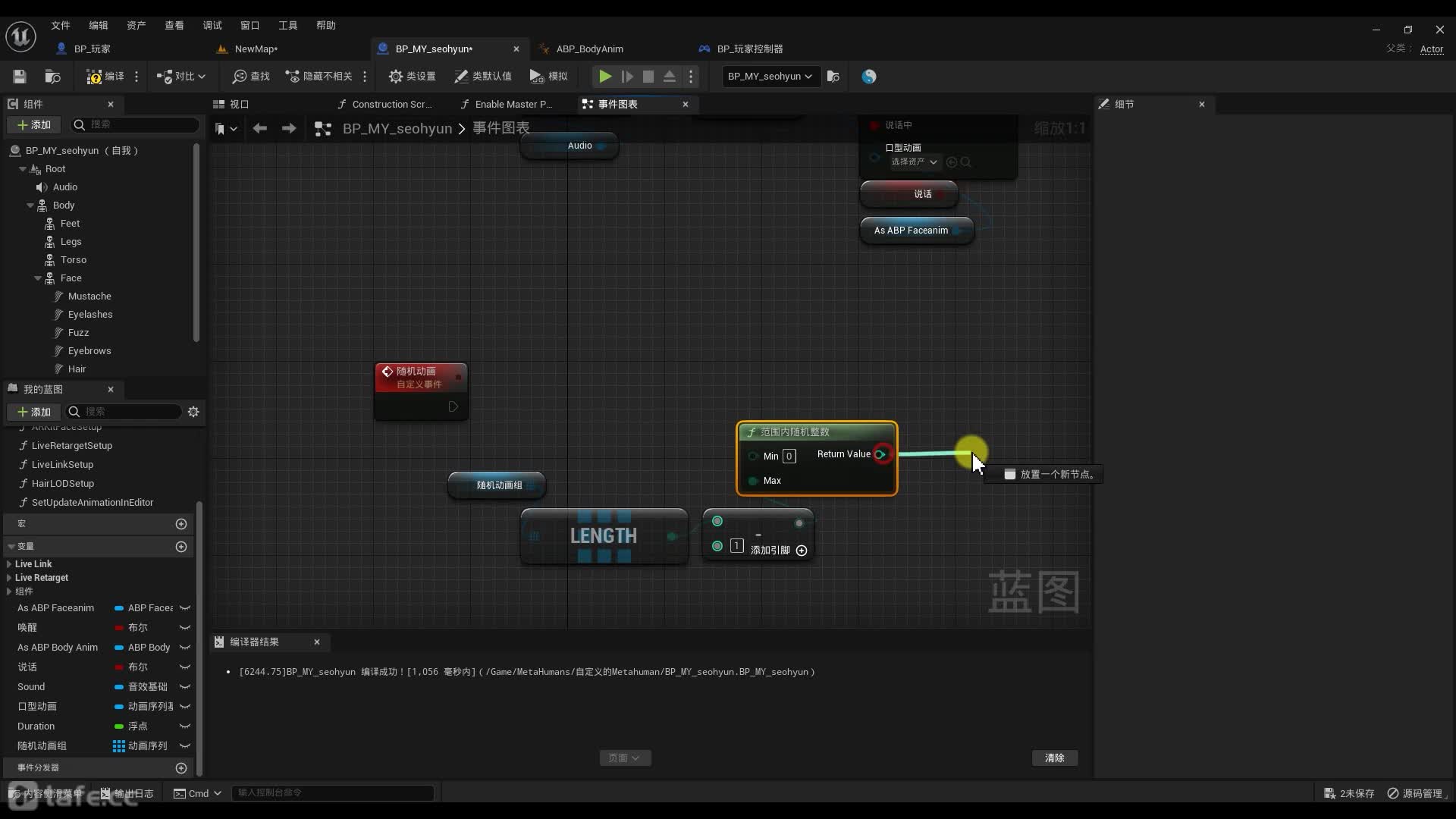Toggle Hide Unrelated (隐藏不相关) nodes
The width and height of the screenshot is (1456, 819).
318,77
